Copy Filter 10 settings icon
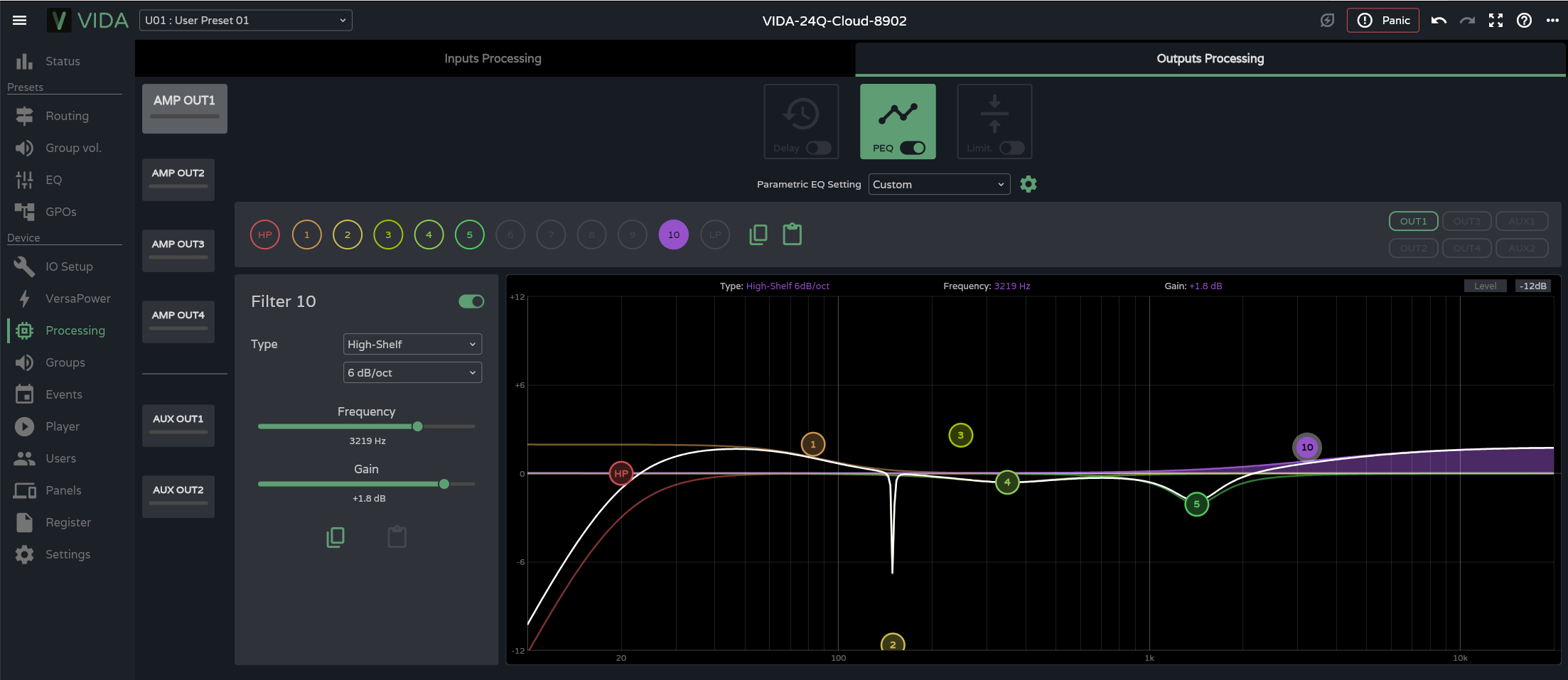The width and height of the screenshot is (1568, 680). (x=335, y=537)
